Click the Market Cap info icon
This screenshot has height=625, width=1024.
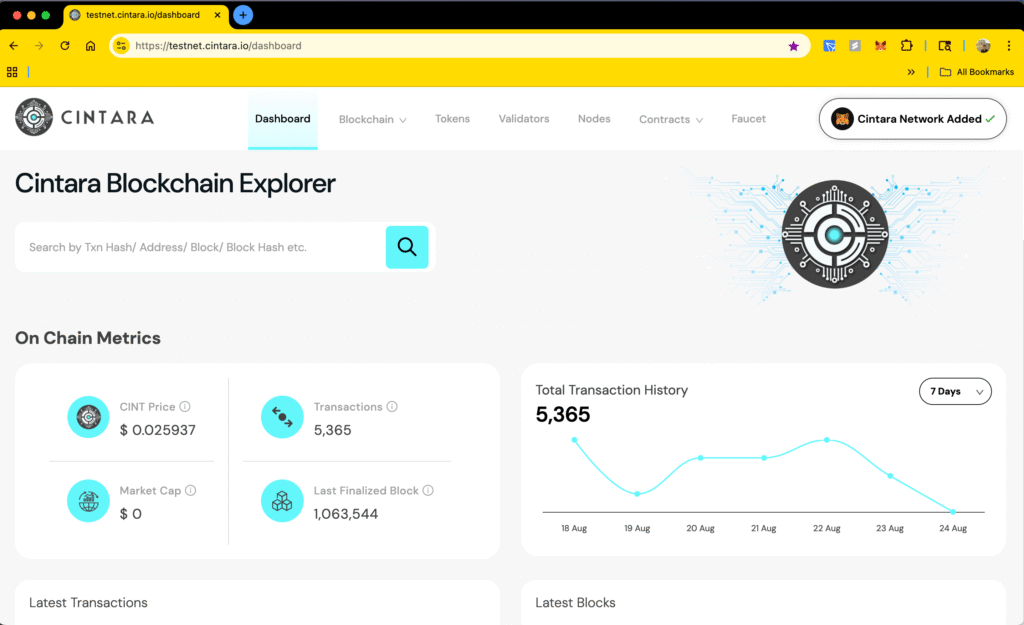coord(190,491)
